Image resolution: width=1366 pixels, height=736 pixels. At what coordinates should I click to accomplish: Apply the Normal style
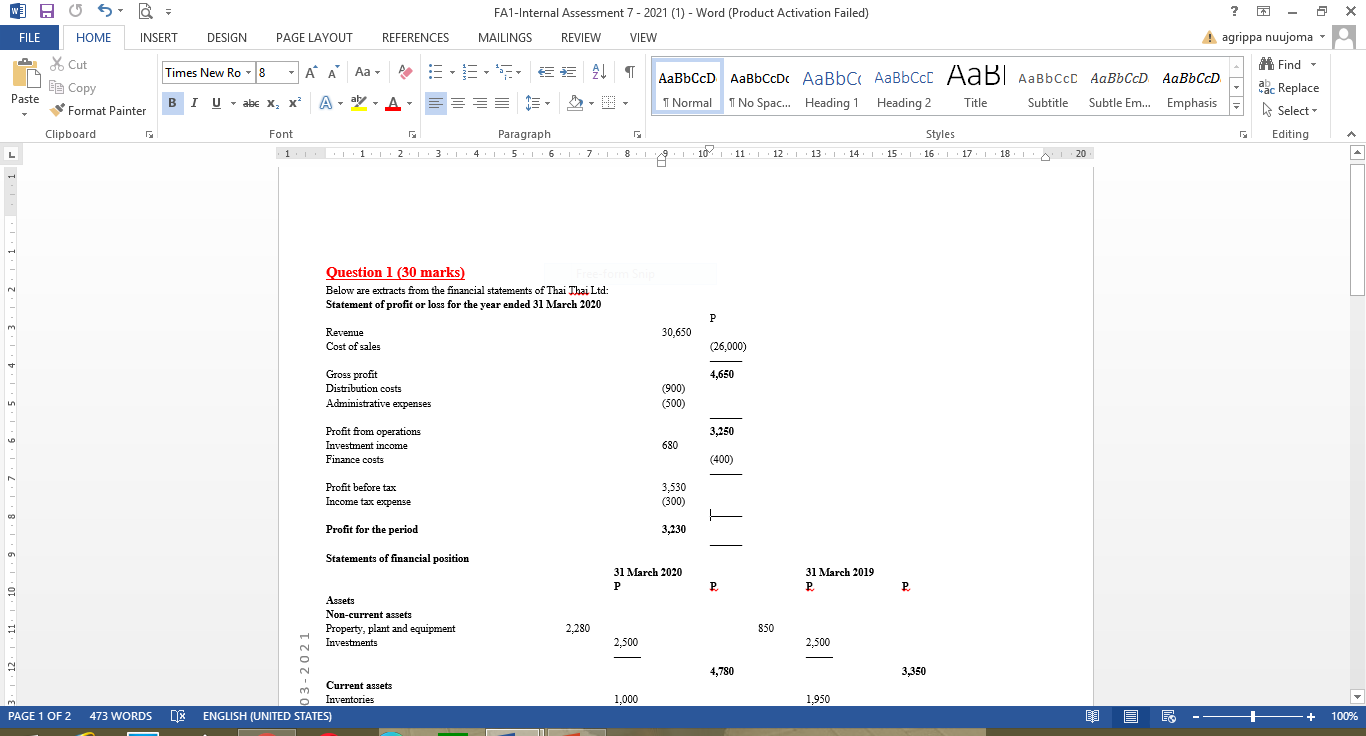(x=686, y=88)
